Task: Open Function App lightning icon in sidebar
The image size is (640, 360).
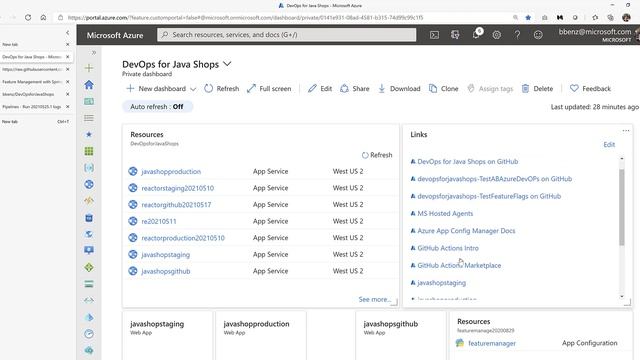Action: pyautogui.click(x=89, y=201)
